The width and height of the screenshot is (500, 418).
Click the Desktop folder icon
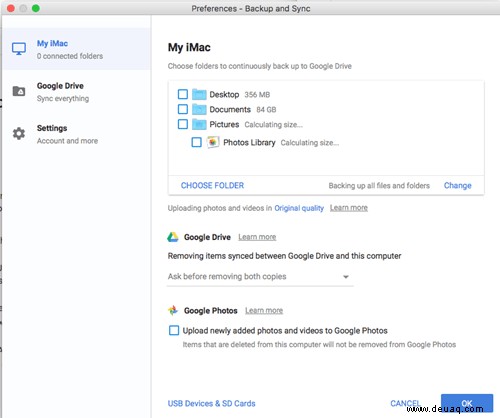tap(199, 95)
